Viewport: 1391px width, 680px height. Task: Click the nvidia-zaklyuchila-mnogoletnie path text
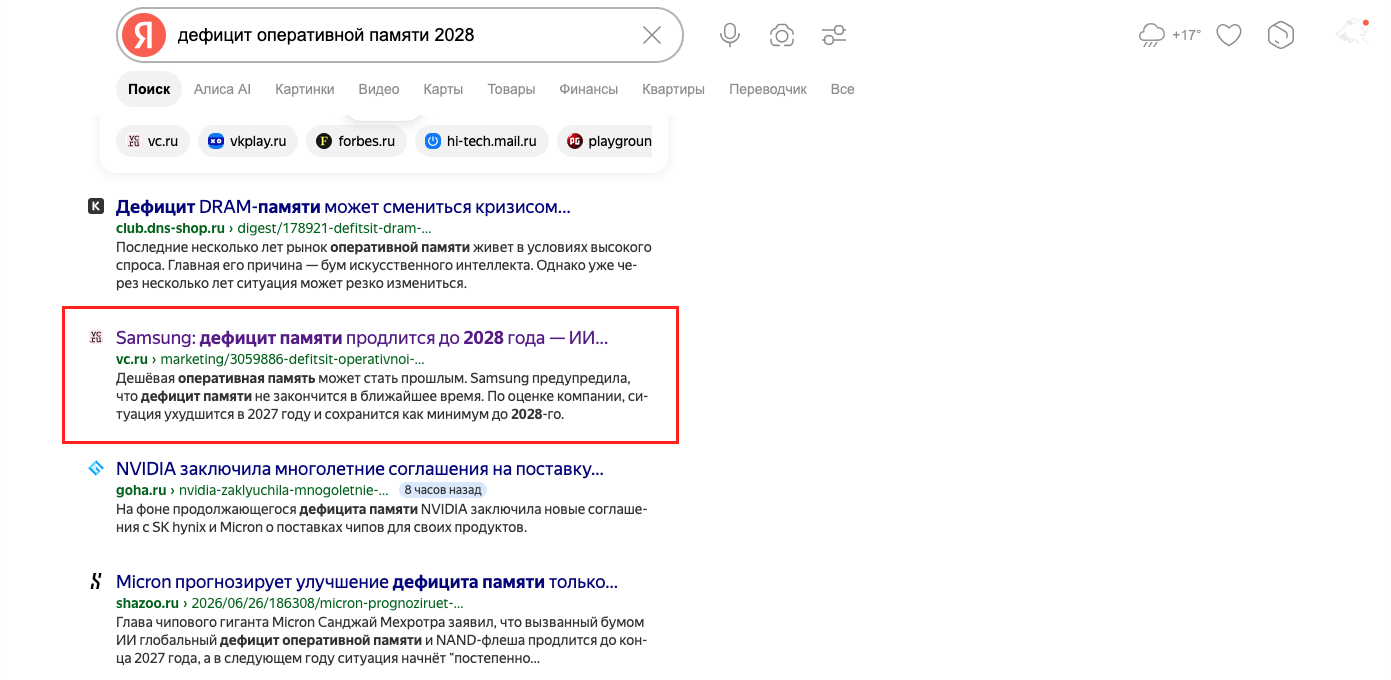pos(283,490)
